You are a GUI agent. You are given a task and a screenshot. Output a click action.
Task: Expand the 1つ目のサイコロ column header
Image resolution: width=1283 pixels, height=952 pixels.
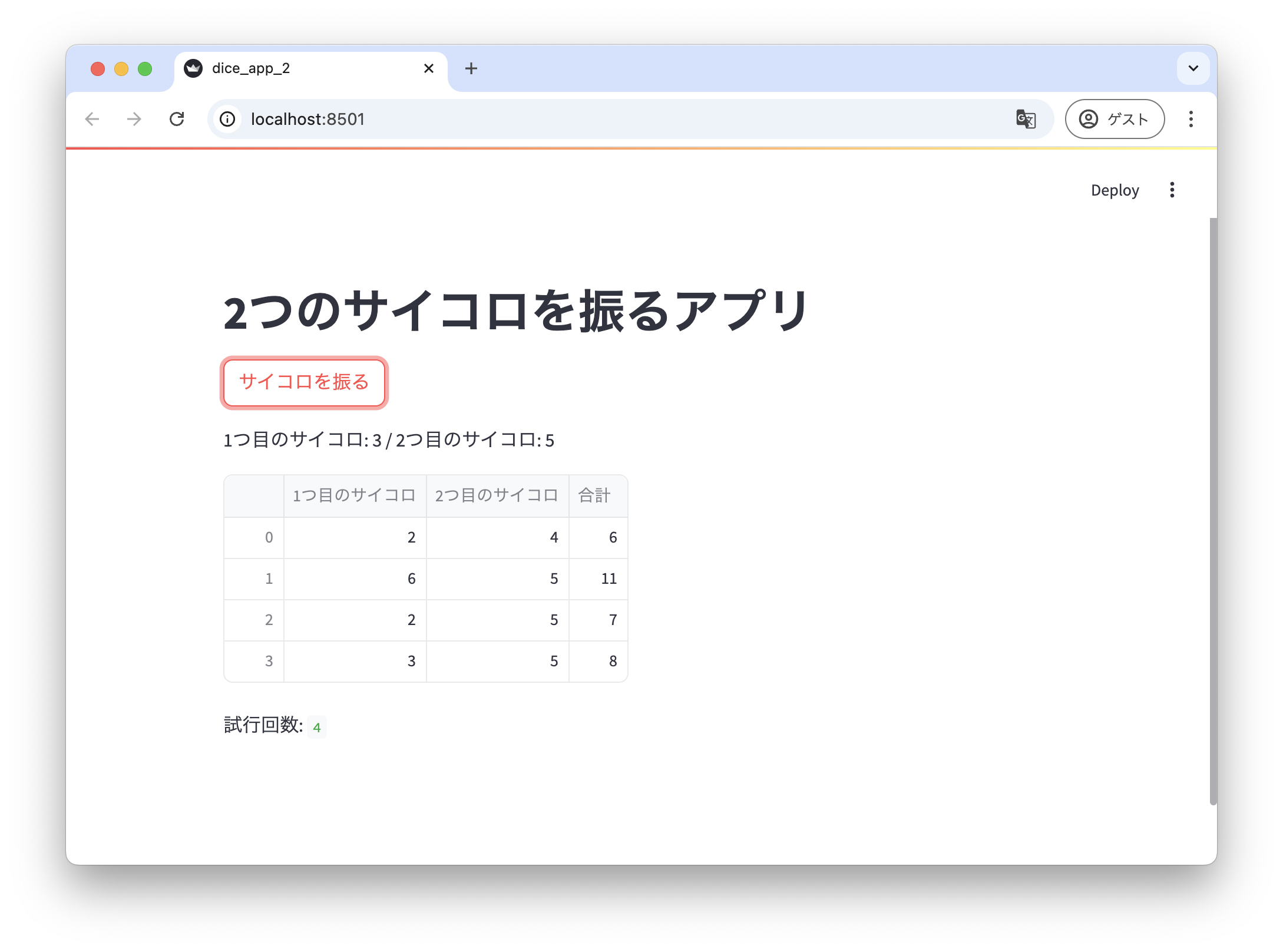(354, 495)
